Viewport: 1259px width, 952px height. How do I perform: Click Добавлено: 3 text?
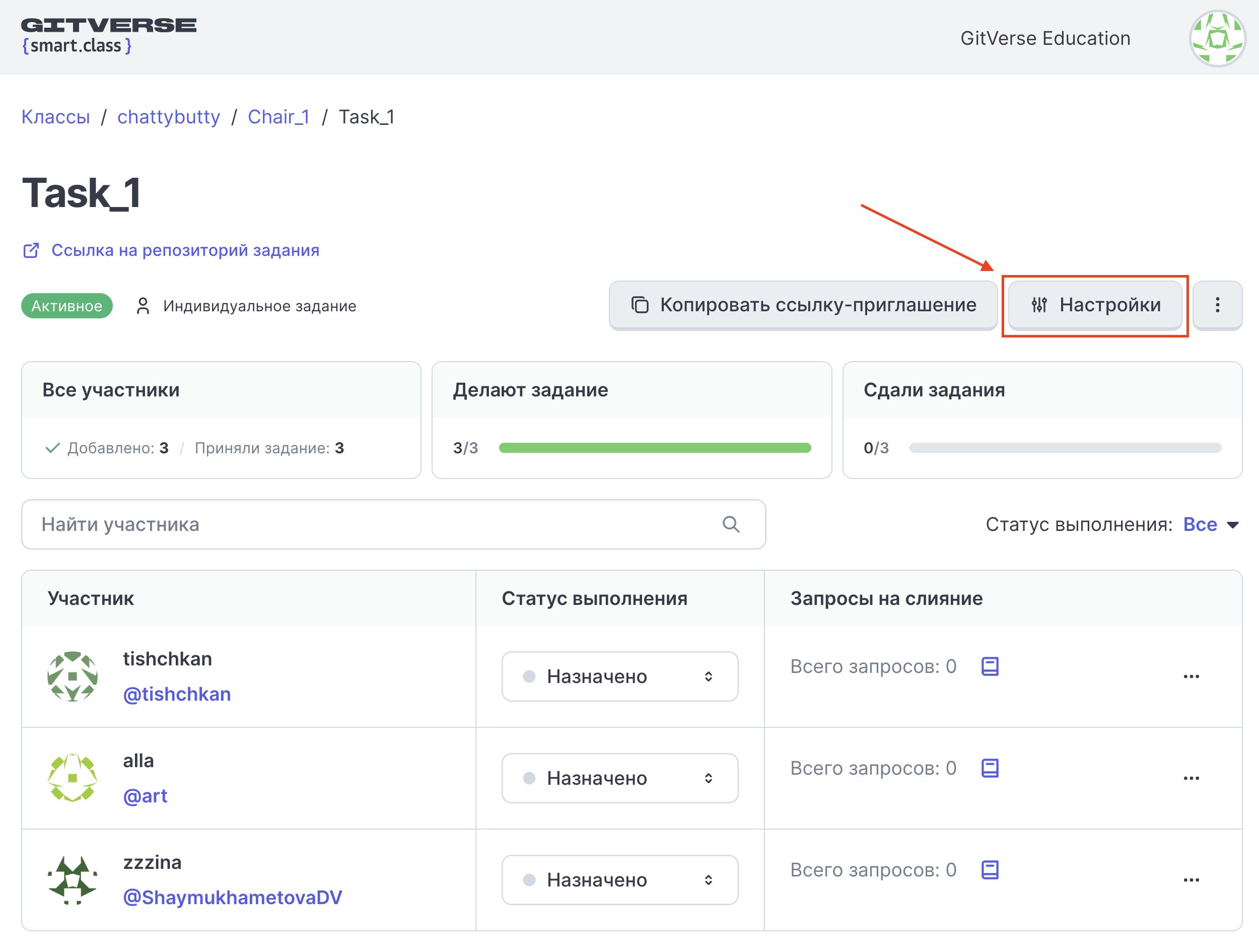coord(118,448)
